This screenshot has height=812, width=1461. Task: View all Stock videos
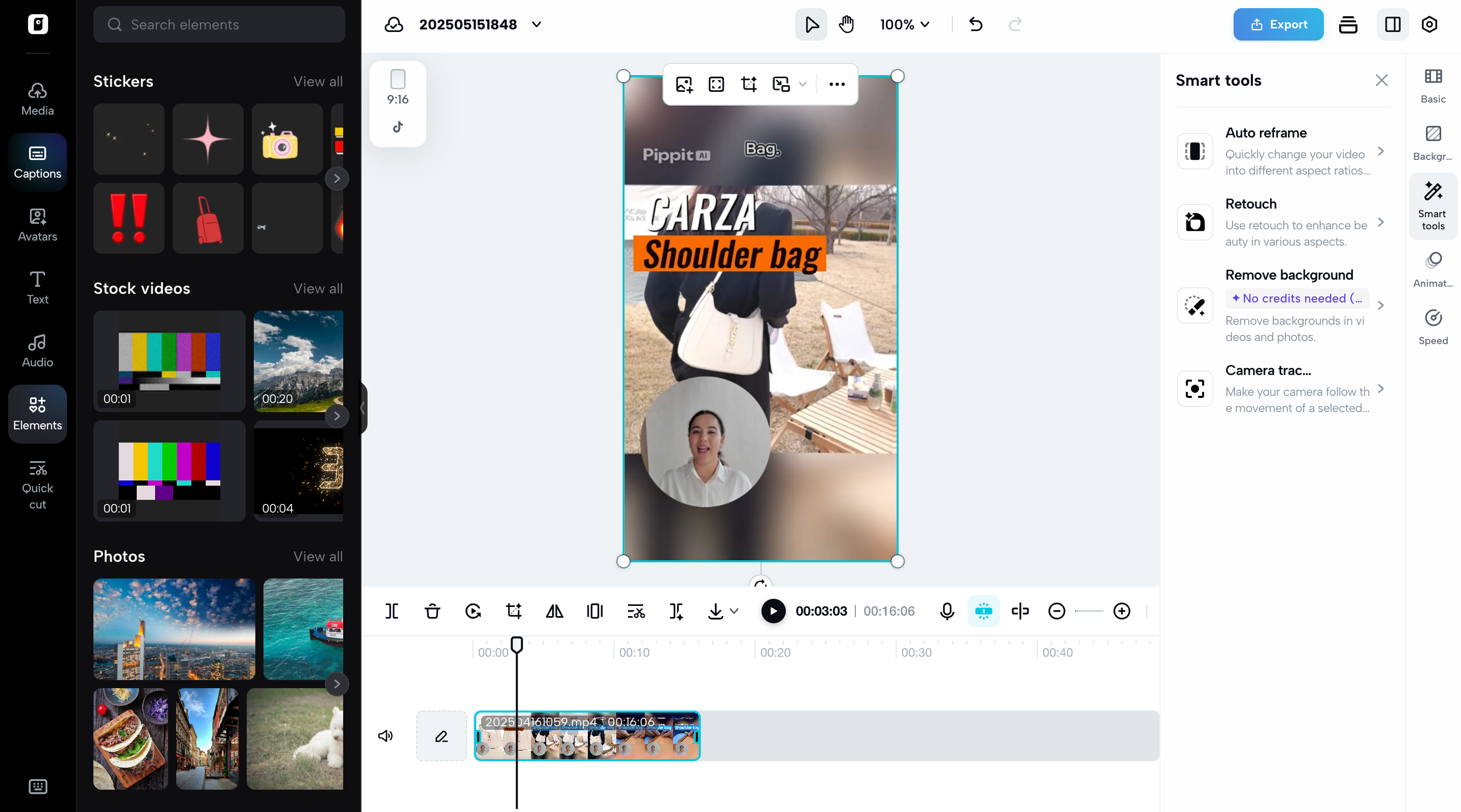tap(318, 288)
